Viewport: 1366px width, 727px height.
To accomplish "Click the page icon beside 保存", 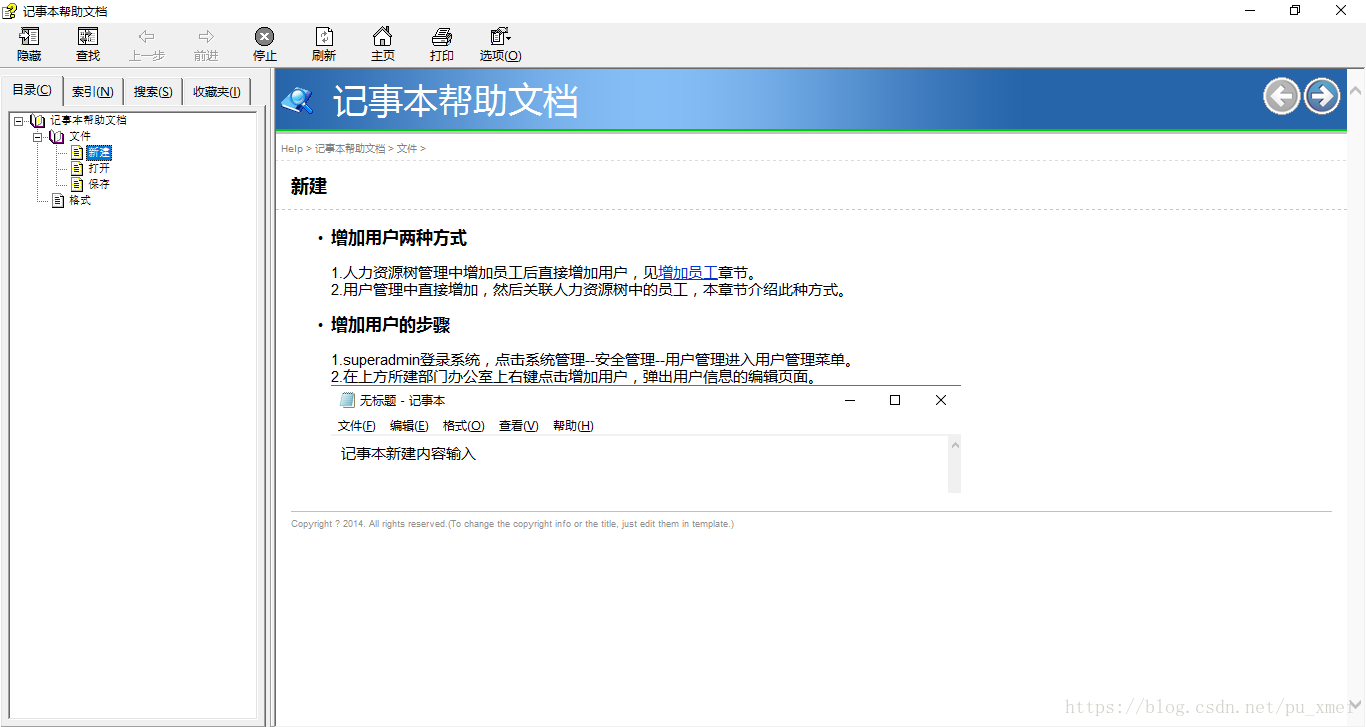I will click(77, 184).
